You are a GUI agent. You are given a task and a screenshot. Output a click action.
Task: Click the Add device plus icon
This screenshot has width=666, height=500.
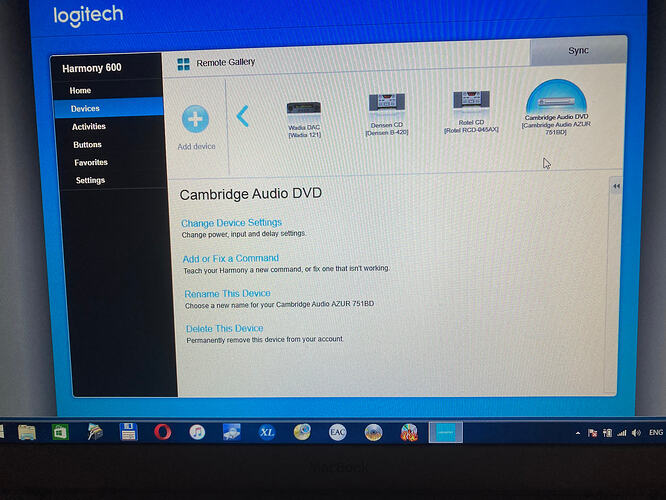coord(196,118)
